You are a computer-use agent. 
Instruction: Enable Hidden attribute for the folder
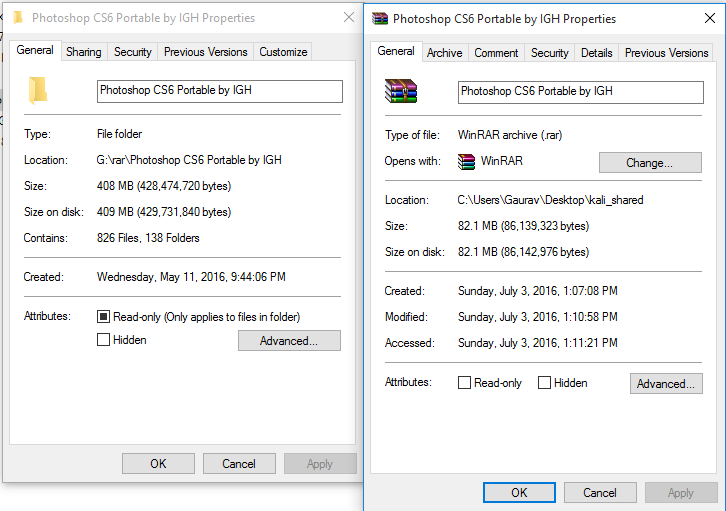103,340
